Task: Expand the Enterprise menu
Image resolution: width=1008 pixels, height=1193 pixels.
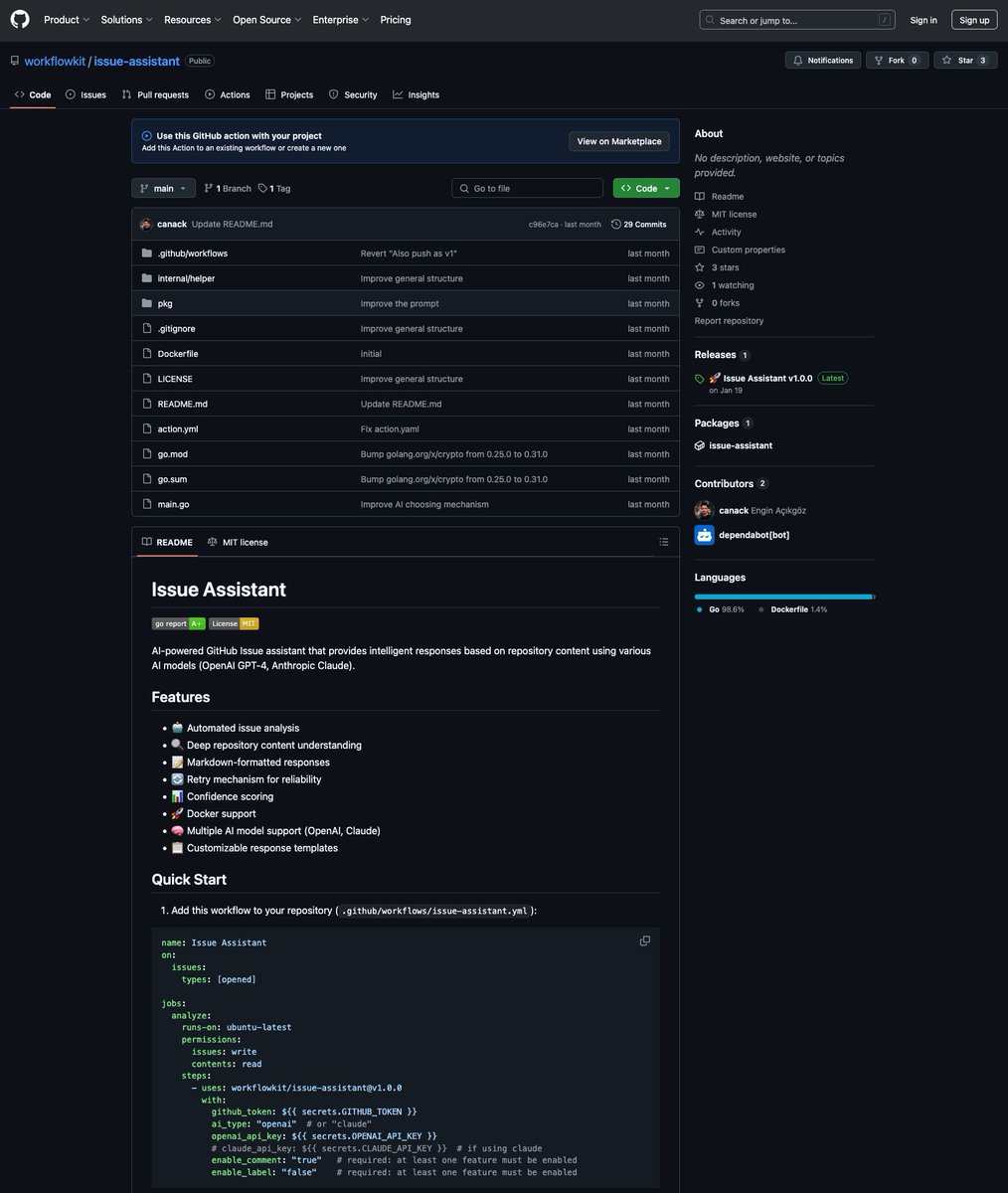Action: [340, 20]
